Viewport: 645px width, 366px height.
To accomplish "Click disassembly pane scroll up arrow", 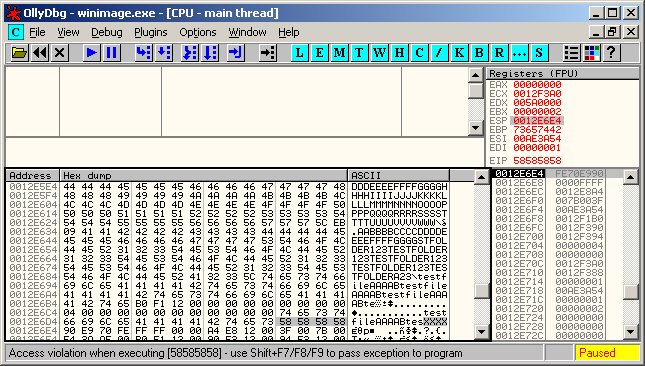I will [476, 75].
